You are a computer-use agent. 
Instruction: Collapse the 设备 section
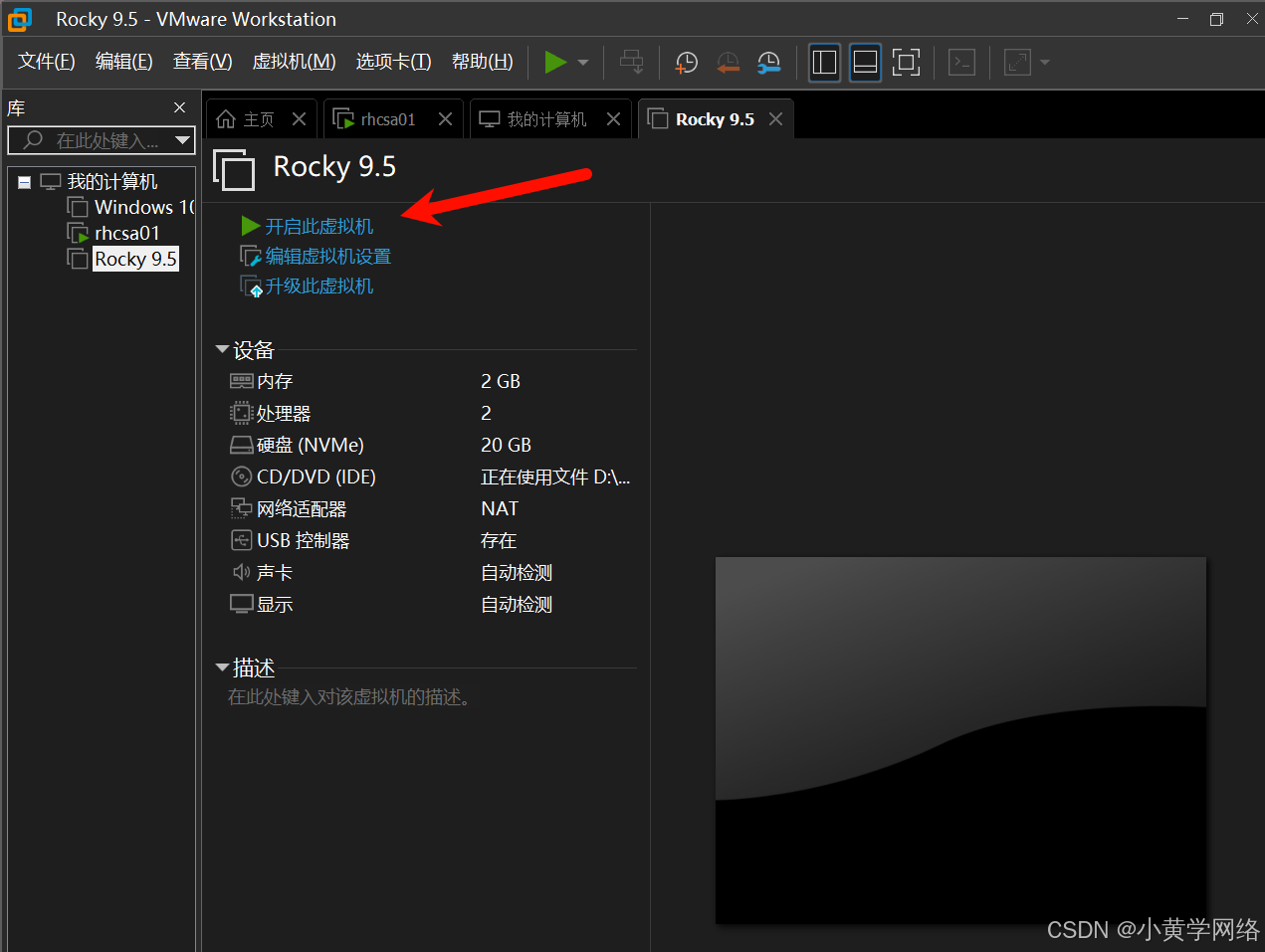tap(222, 349)
